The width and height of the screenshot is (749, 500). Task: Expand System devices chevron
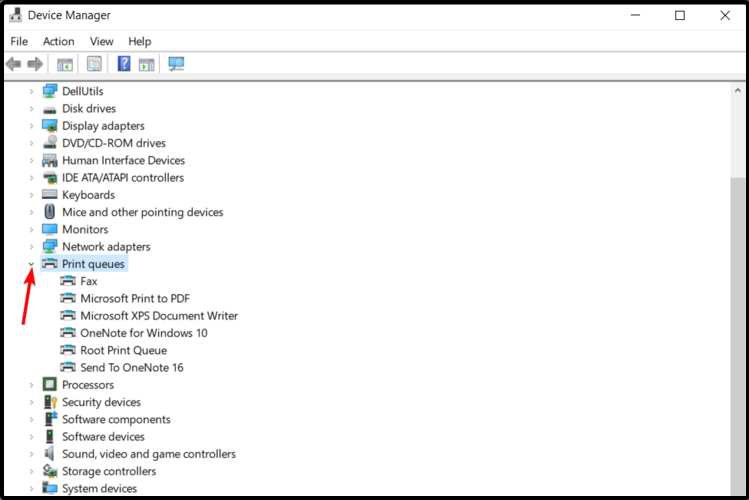[32, 489]
